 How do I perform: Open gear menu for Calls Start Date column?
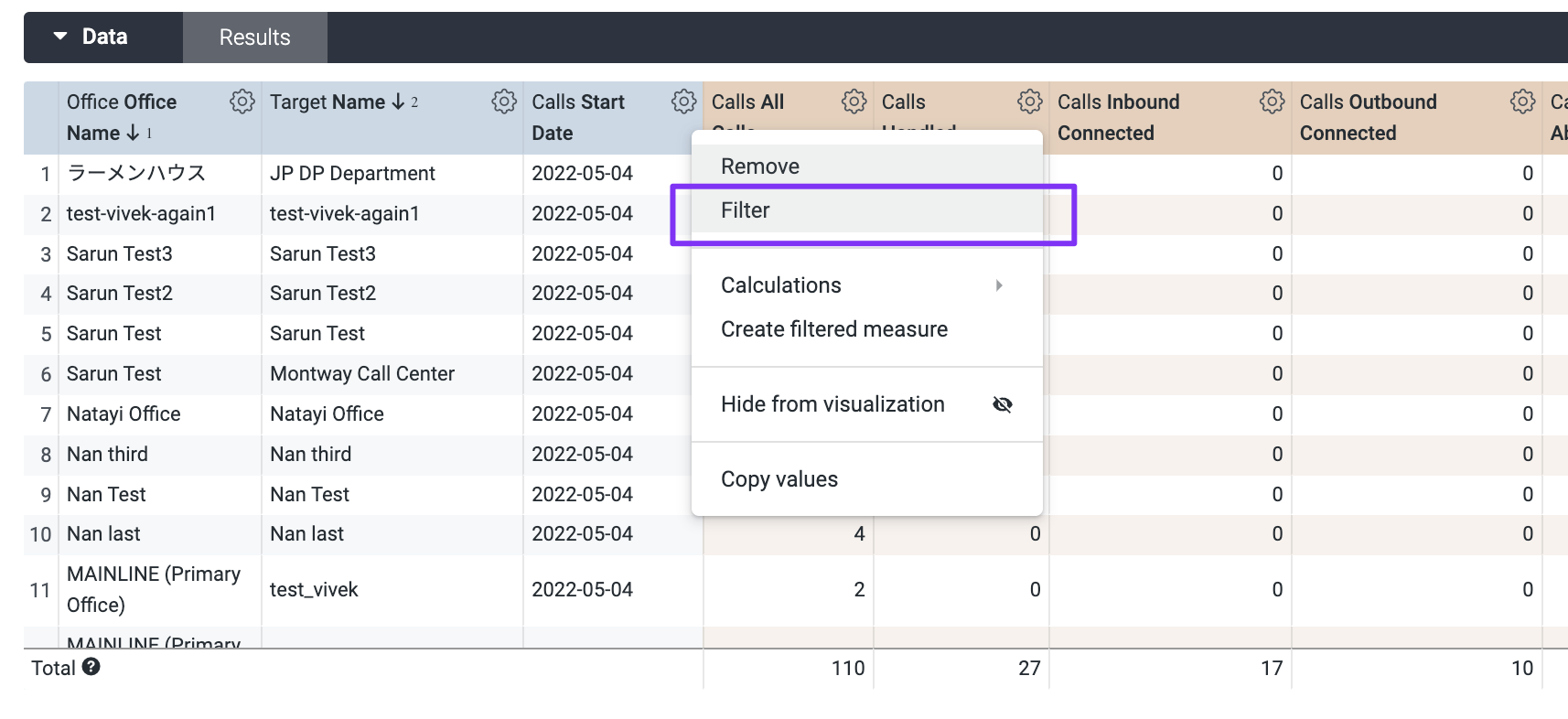click(x=684, y=102)
